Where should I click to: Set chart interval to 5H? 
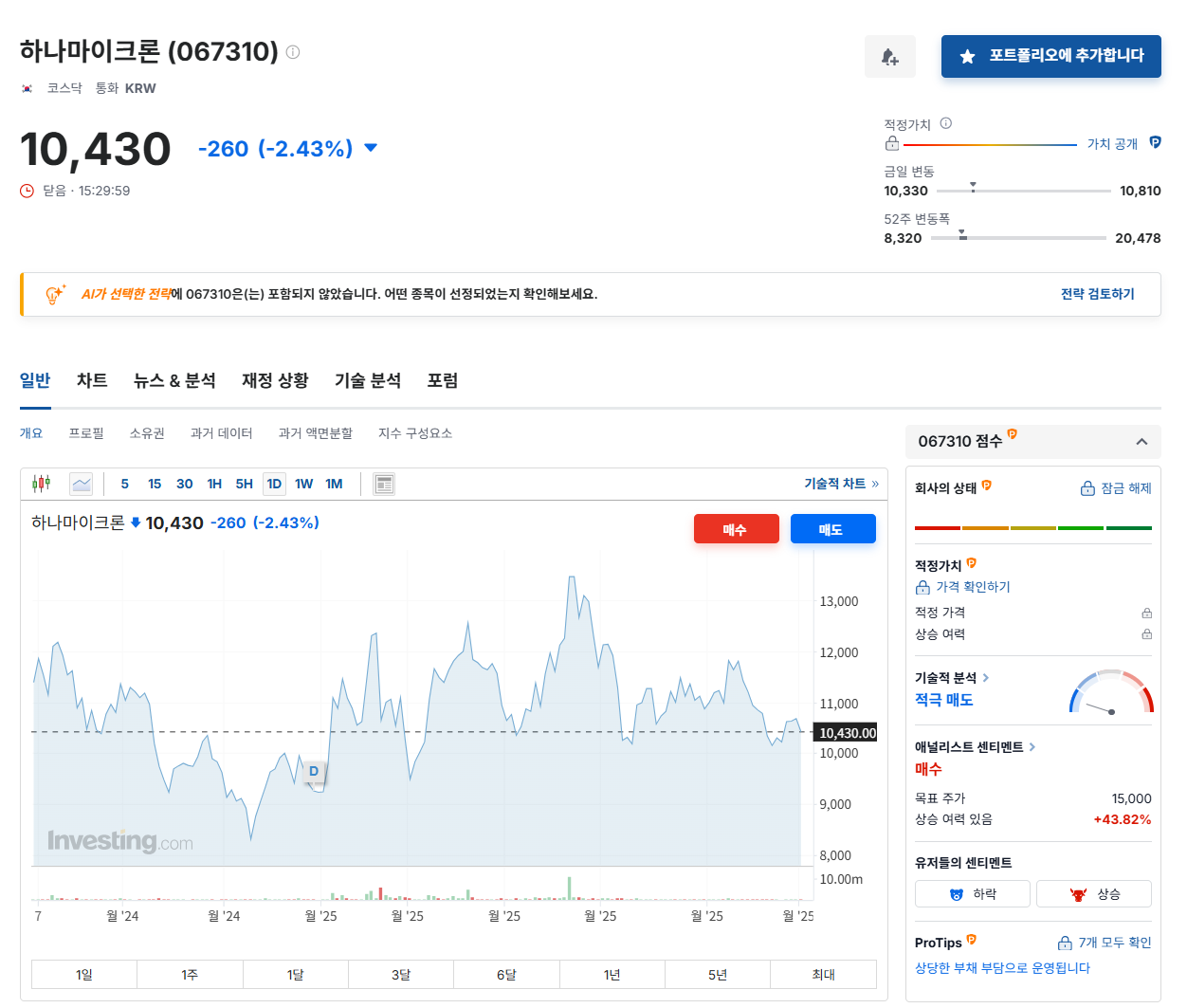(x=245, y=484)
